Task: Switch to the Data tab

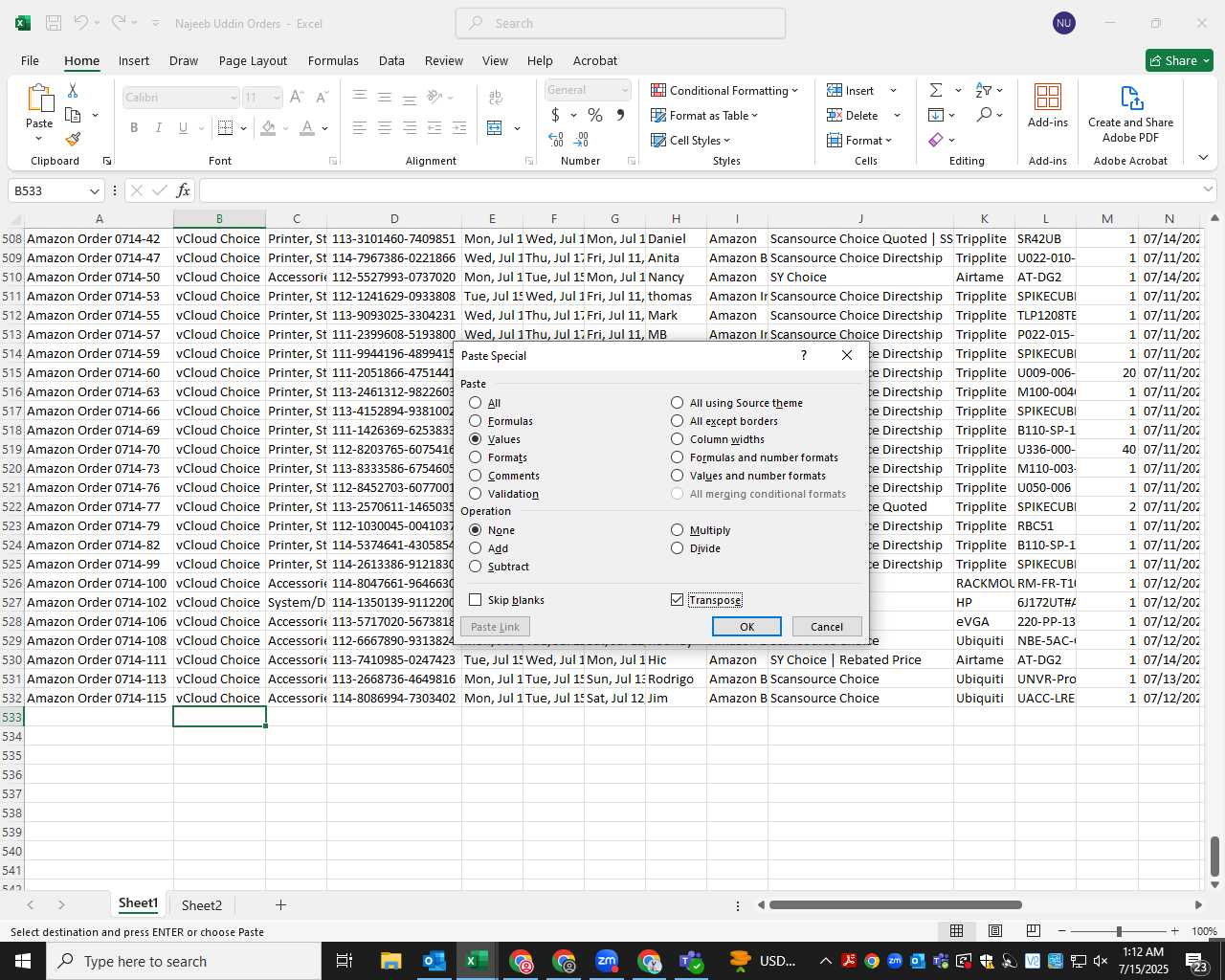Action: coord(391,60)
